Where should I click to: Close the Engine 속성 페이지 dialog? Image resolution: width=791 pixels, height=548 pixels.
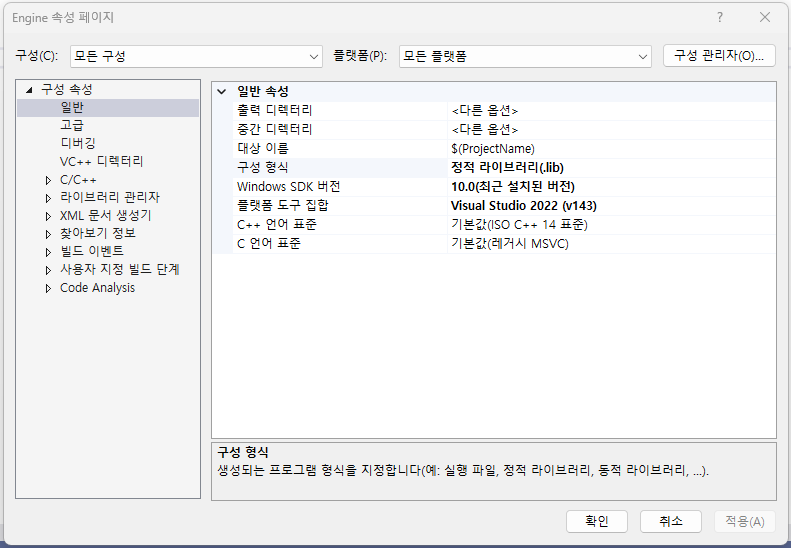[x=765, y=18]
